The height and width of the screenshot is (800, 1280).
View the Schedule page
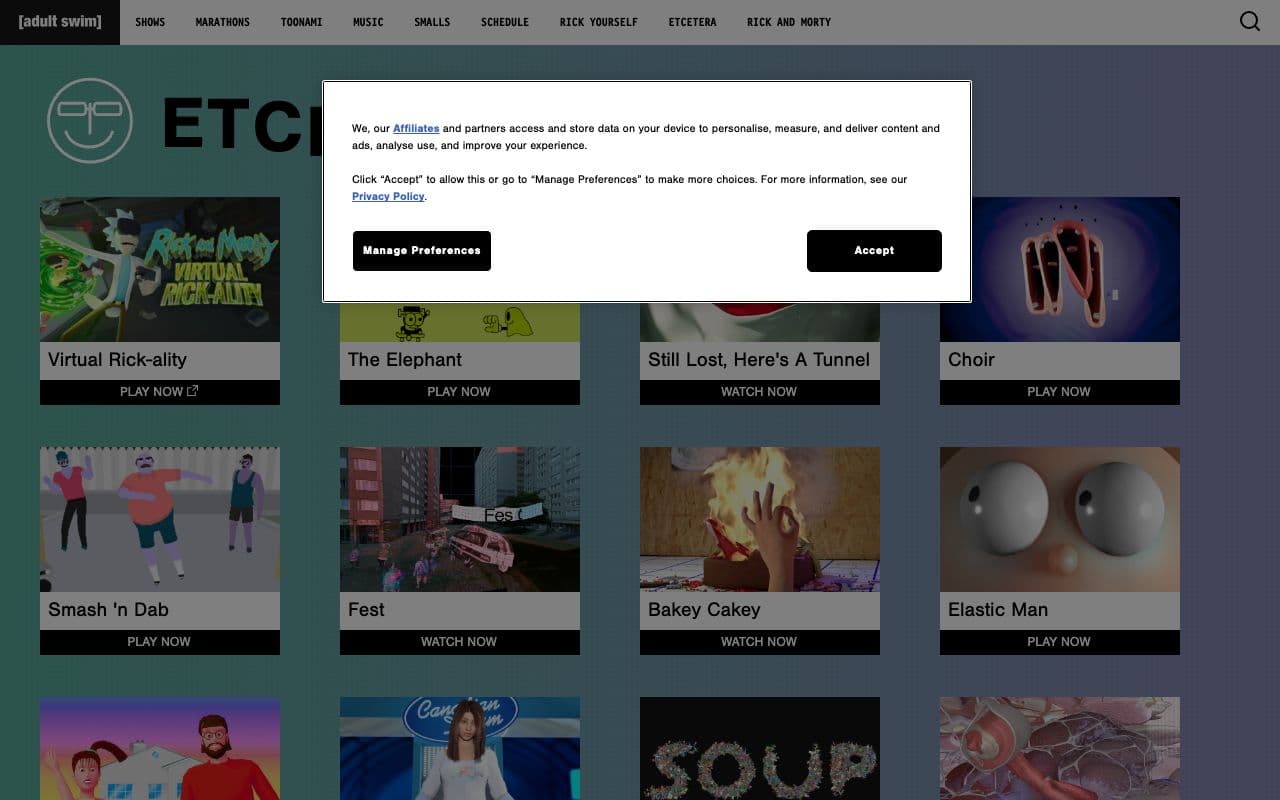(x=505, y=22)
